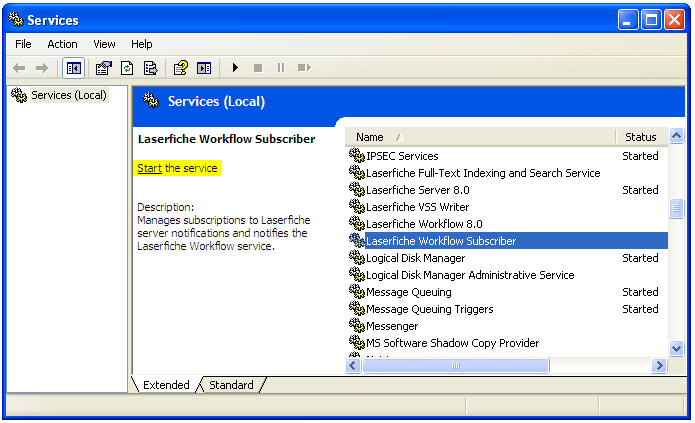Click the gear icon beside Logical Disk Manager Administrative Service
The width and height of the screenshot is (695, 423).
(x=356, y=274)
